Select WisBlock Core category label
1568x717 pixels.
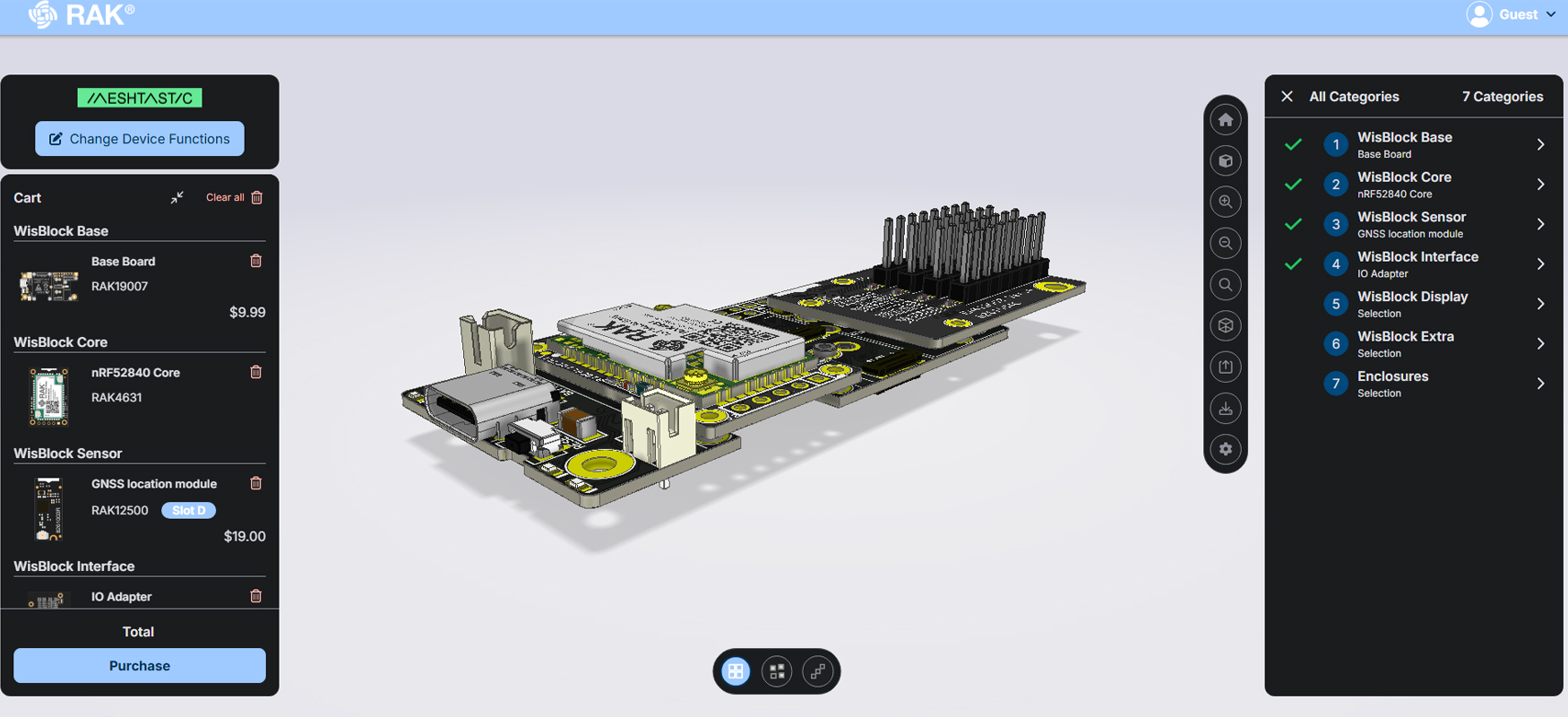point(1404,177)
